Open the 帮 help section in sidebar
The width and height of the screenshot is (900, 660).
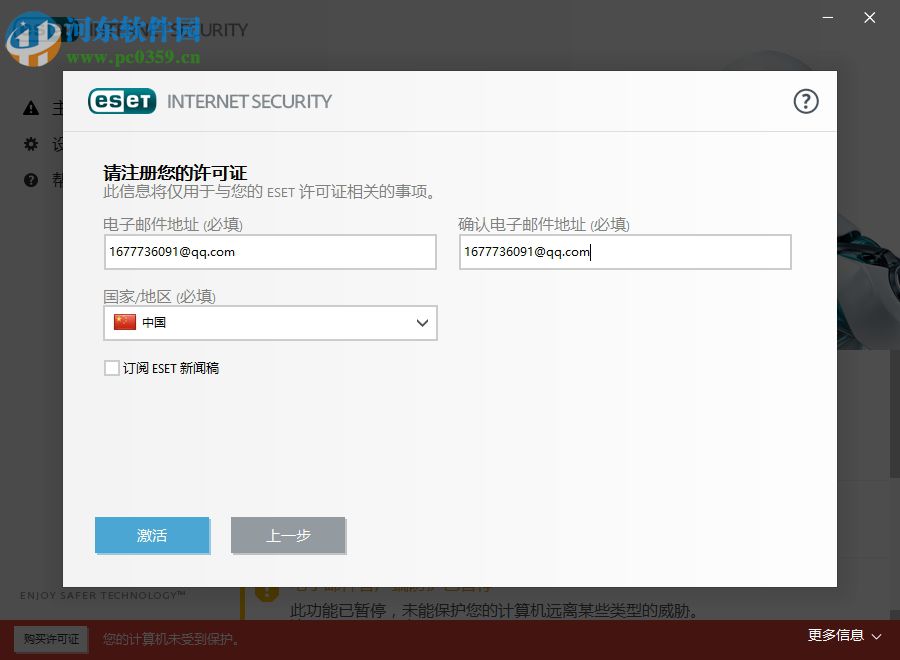(55, 180)
